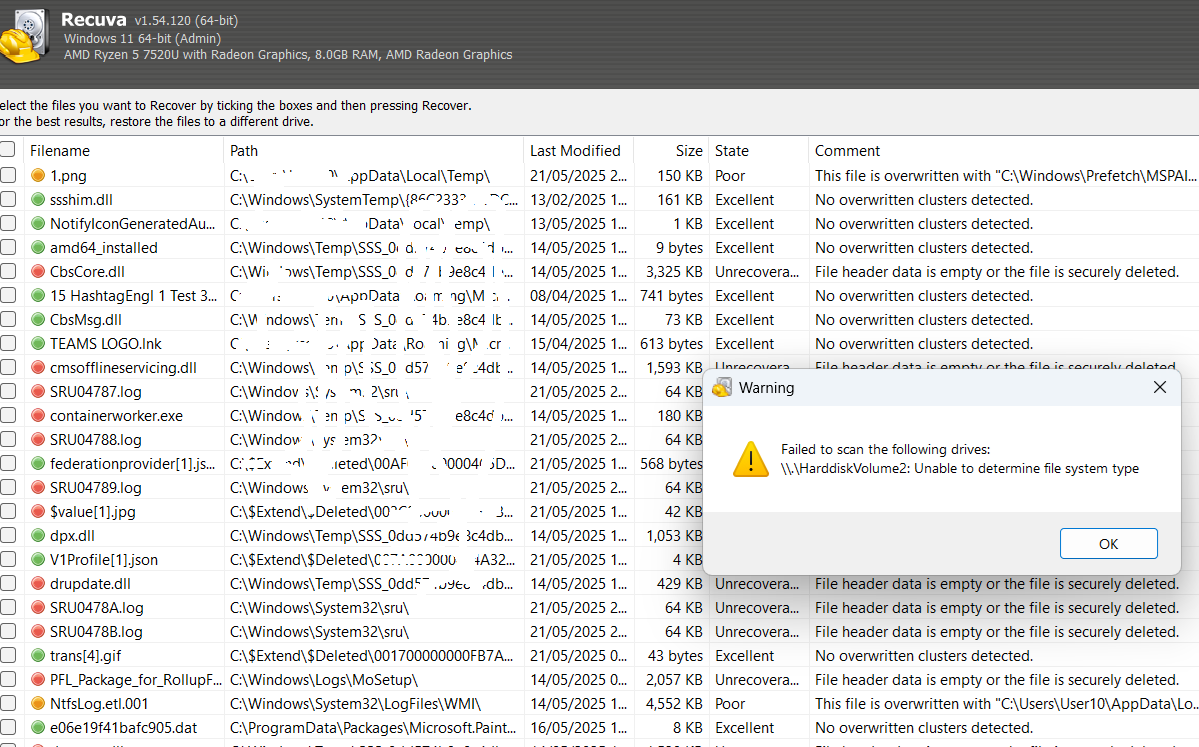Close the Warning dialog with X
This screenshot has width=1199, height=747.
(x=1159, y=388)
